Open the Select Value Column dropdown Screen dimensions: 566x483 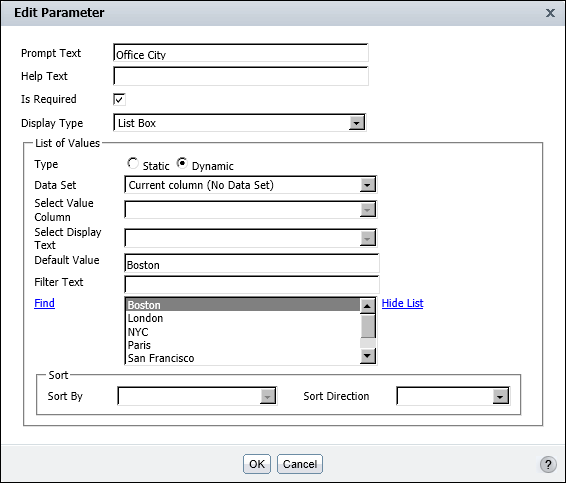click(251, 210)
